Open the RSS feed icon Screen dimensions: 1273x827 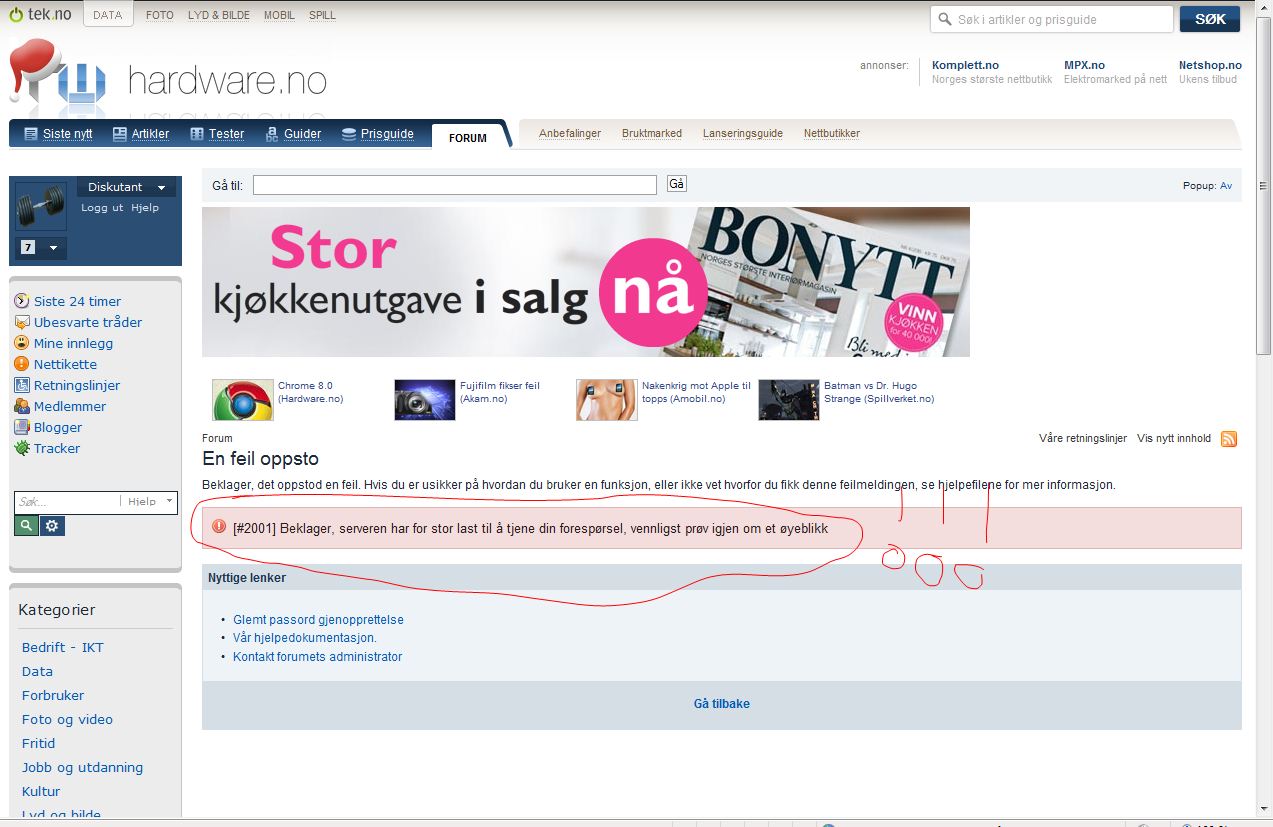[1229, 439]
